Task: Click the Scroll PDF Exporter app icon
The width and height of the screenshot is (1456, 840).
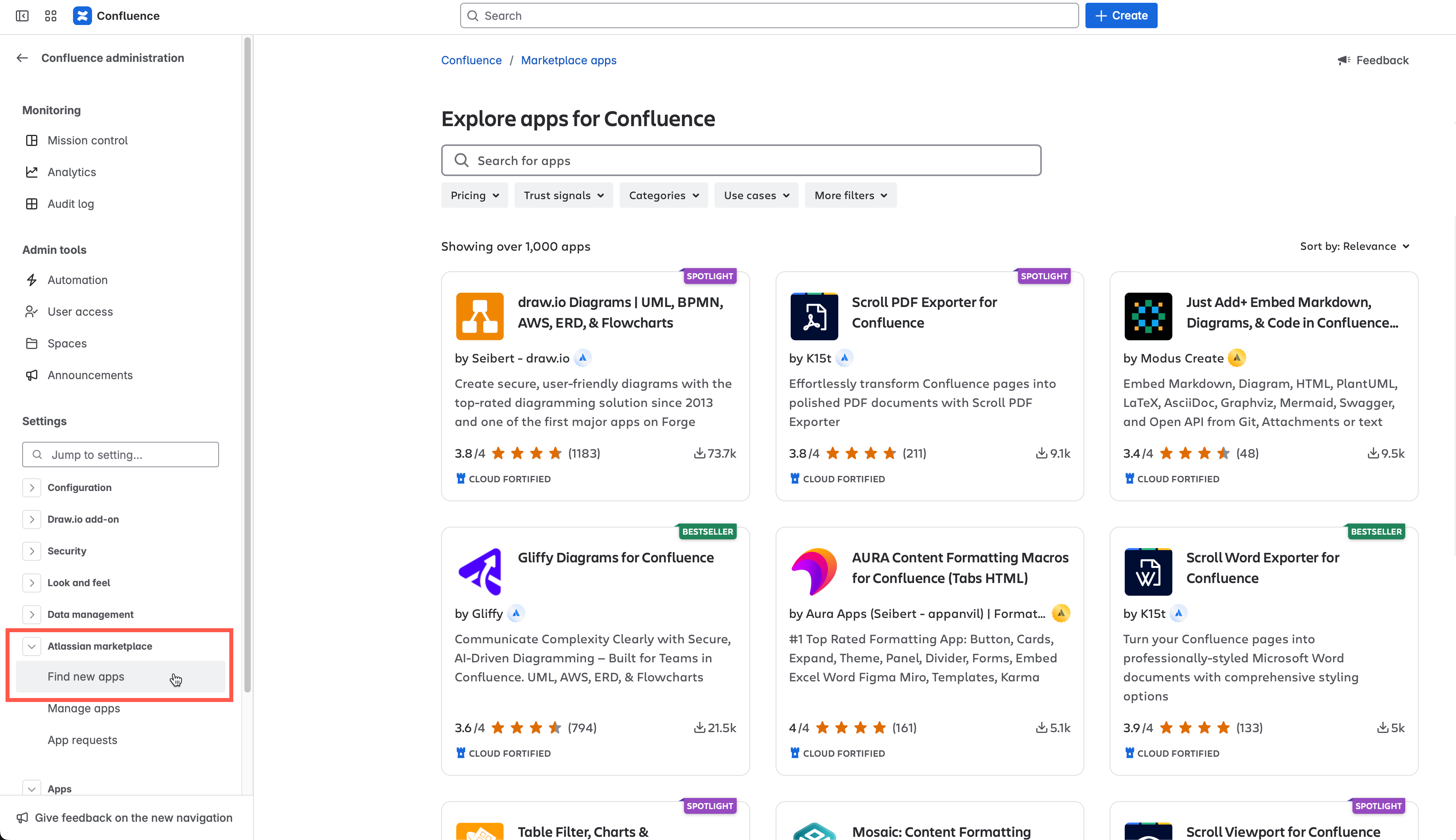Action: 814,316
